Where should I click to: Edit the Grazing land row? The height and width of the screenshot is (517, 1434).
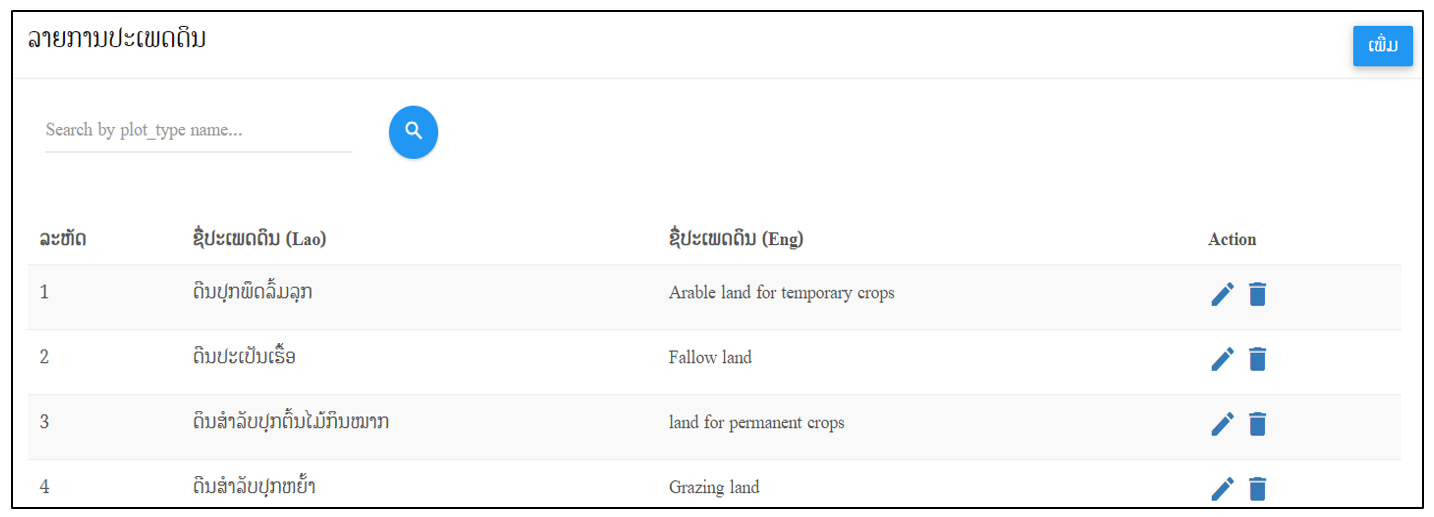1222,489
